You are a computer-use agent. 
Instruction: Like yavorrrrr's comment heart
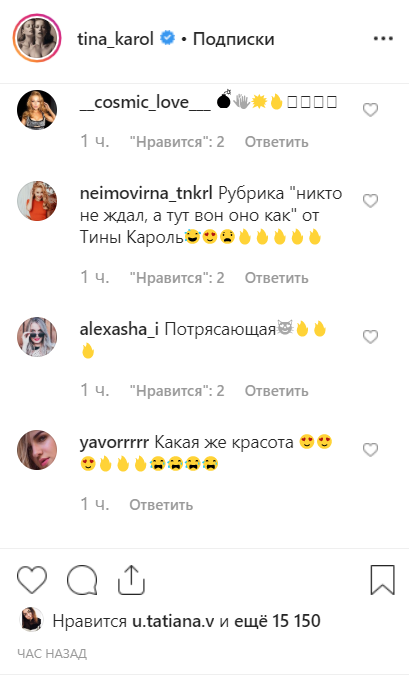pyautogui.click(x=370, y=450)
